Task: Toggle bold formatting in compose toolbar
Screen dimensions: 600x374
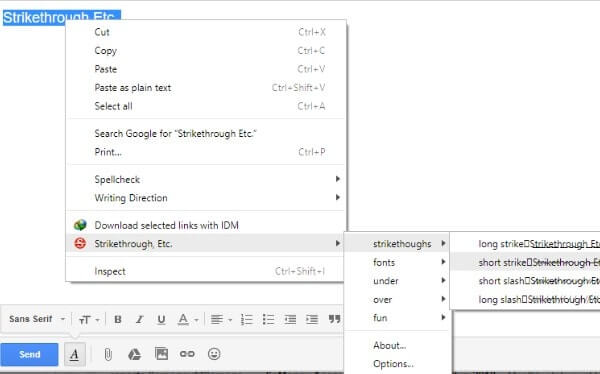Action: pos(118,319)
